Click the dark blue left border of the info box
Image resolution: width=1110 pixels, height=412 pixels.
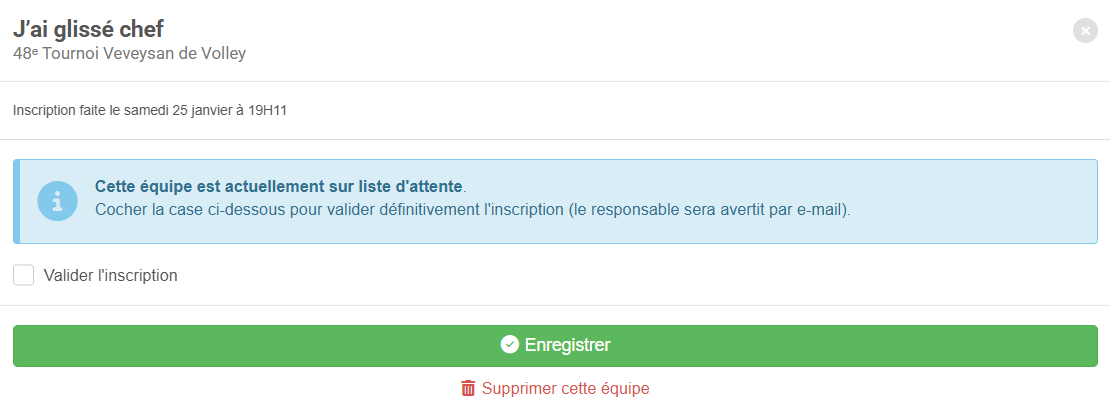[16, 201]
